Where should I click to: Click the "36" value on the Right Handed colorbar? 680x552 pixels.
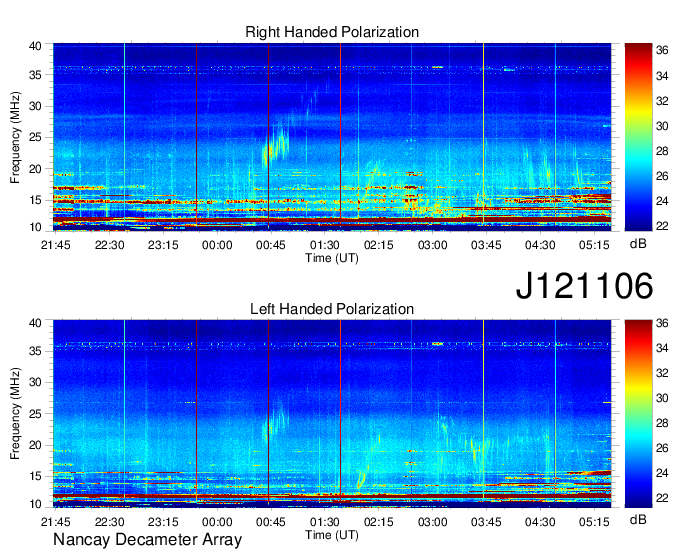pyautogui.click(x=662, y=51)
